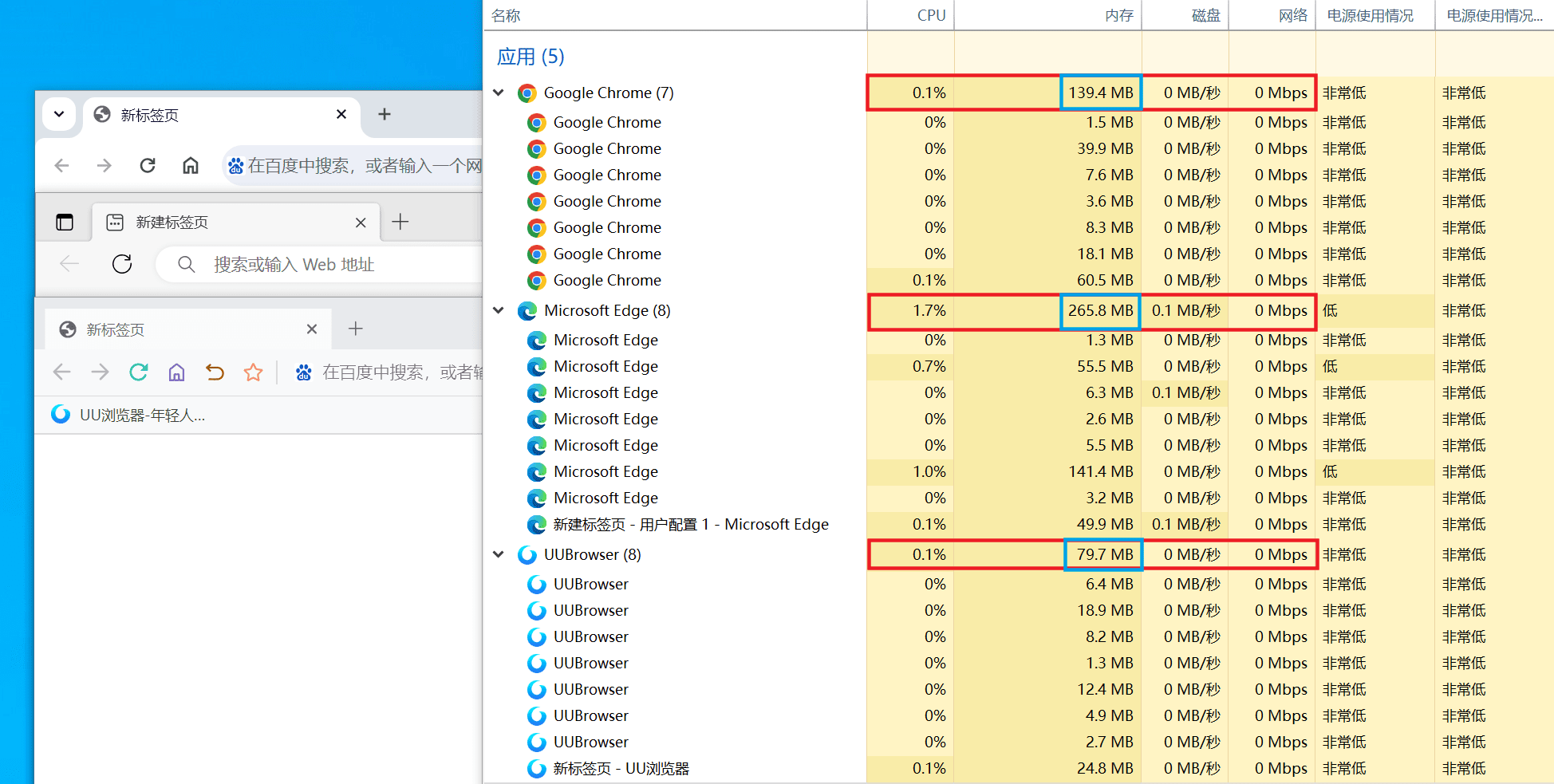Click UU browser's back arrow

[61, 372]
